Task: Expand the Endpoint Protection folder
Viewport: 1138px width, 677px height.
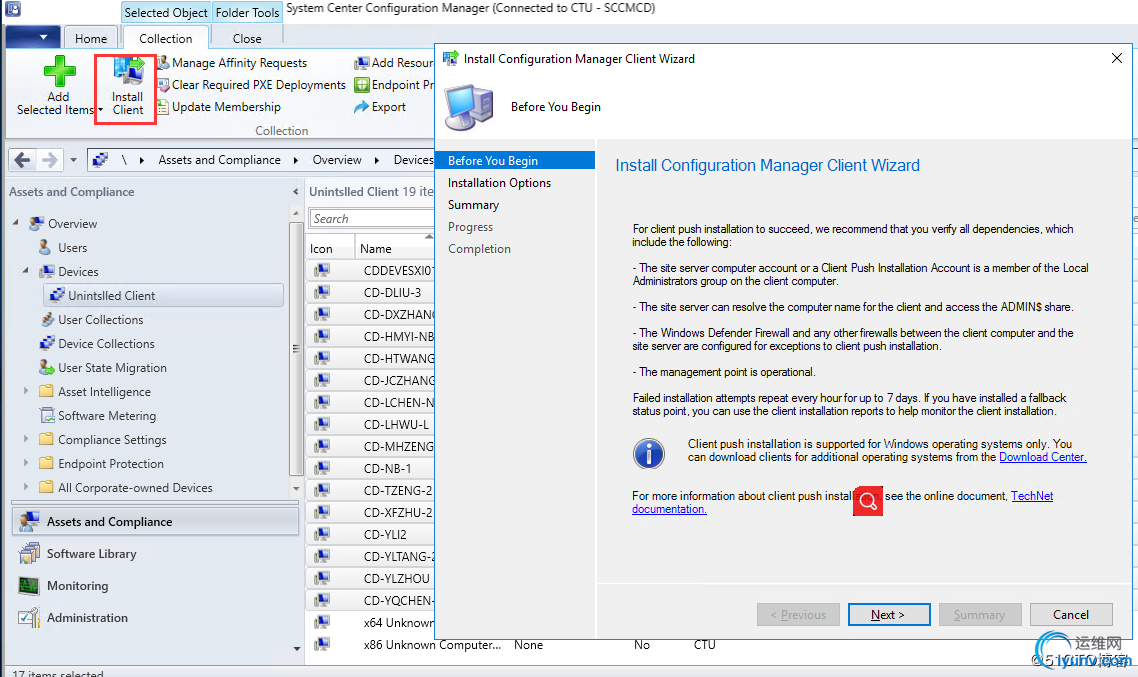Action: pos(26,463)
